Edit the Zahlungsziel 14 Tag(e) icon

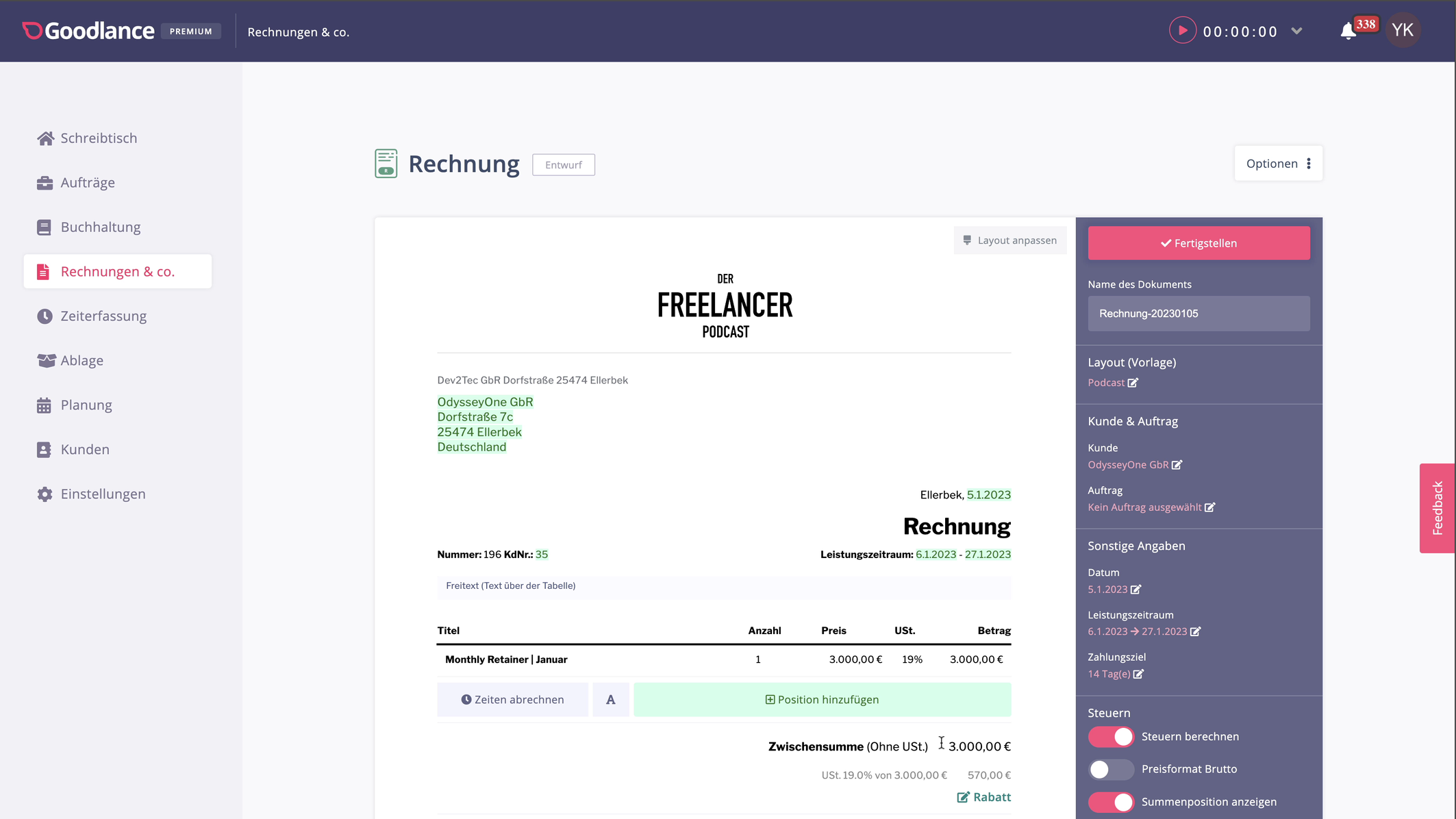1138,675
